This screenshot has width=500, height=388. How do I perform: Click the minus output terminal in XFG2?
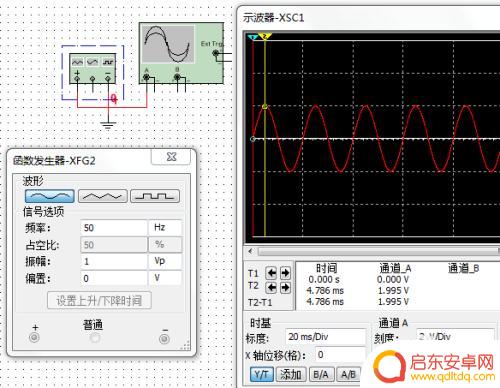[164, 339]
